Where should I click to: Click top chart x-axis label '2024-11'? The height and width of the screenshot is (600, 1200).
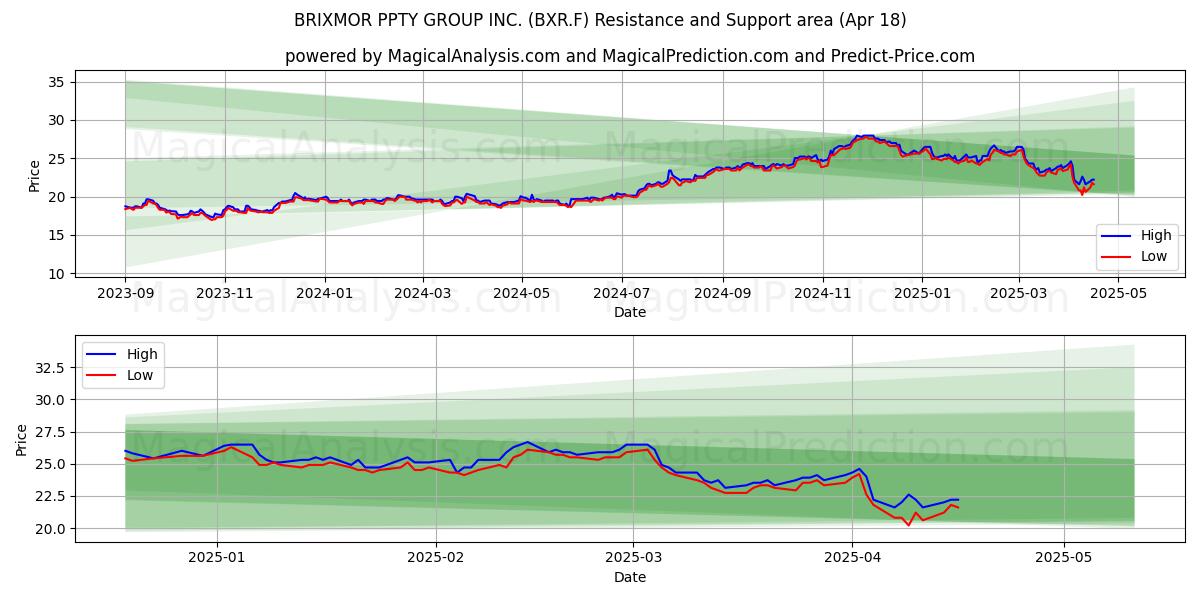coord(823,294)
